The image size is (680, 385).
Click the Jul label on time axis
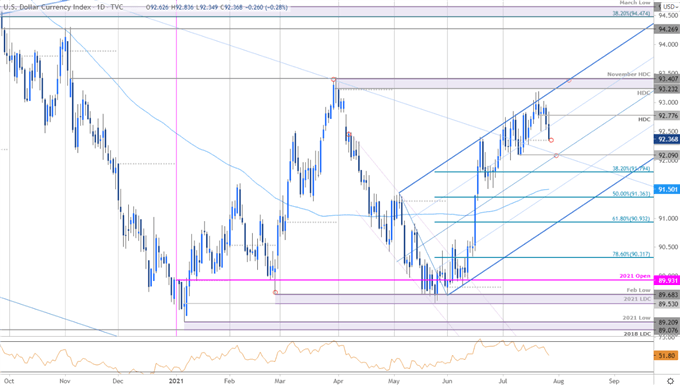click(x=503, y=381)
